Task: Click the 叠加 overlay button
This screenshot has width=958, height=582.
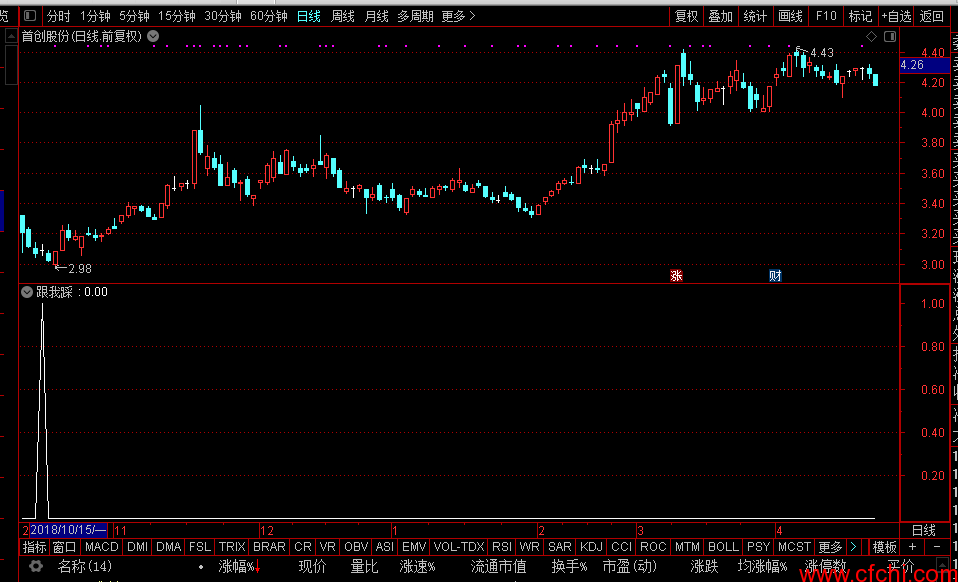Action: pyautogui.click(x=720, y=16)
